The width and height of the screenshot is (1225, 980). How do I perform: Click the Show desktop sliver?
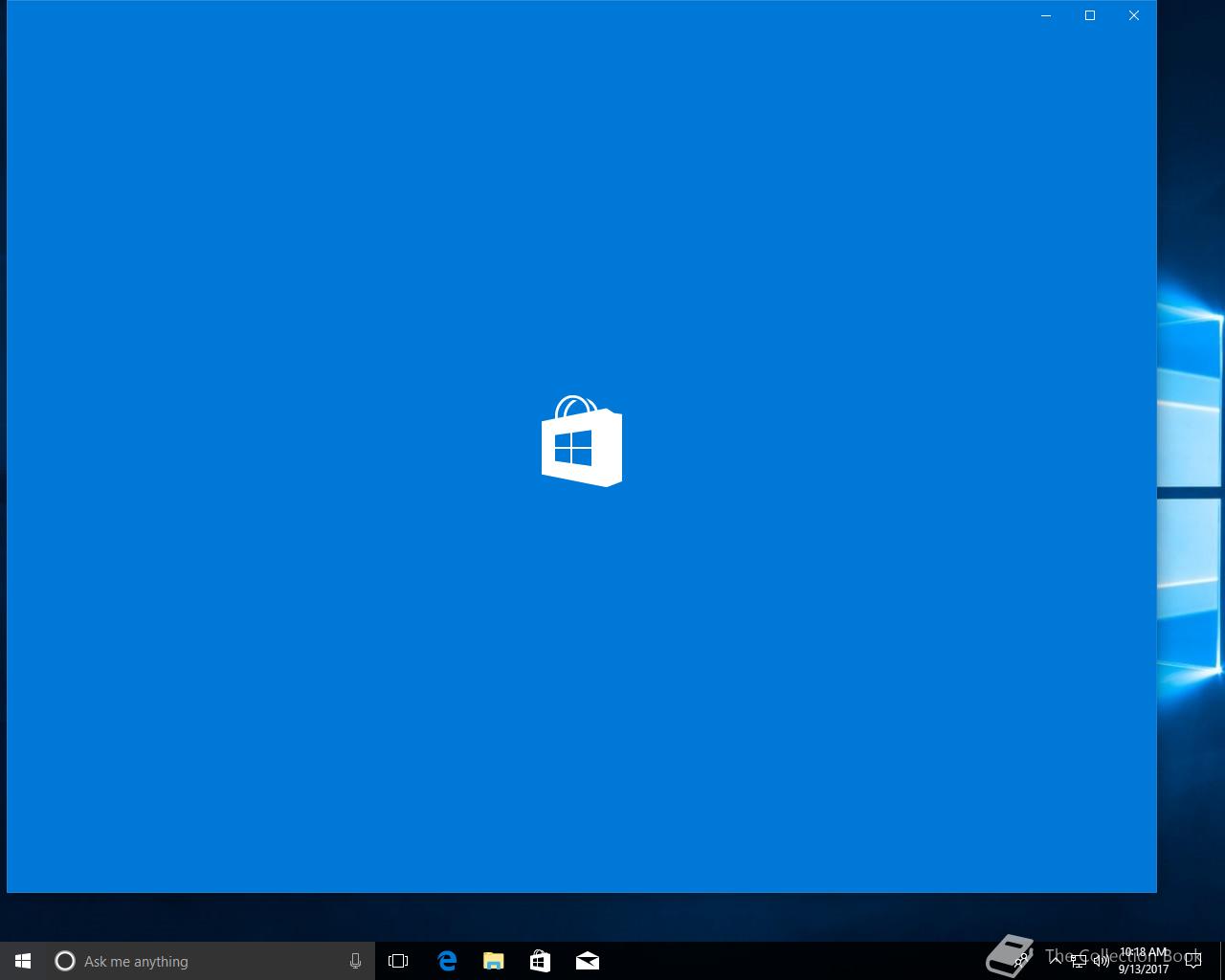coord(1222,961)
